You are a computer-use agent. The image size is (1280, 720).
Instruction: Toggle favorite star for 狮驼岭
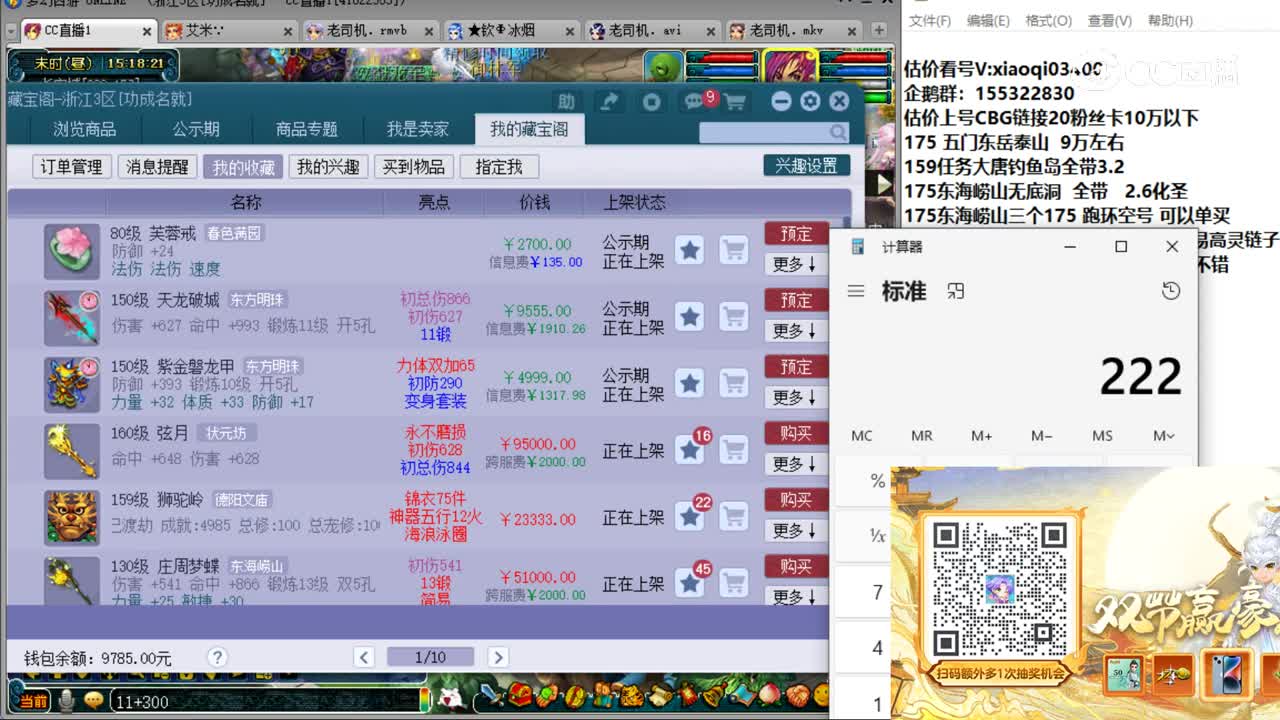tap(689, 517)
